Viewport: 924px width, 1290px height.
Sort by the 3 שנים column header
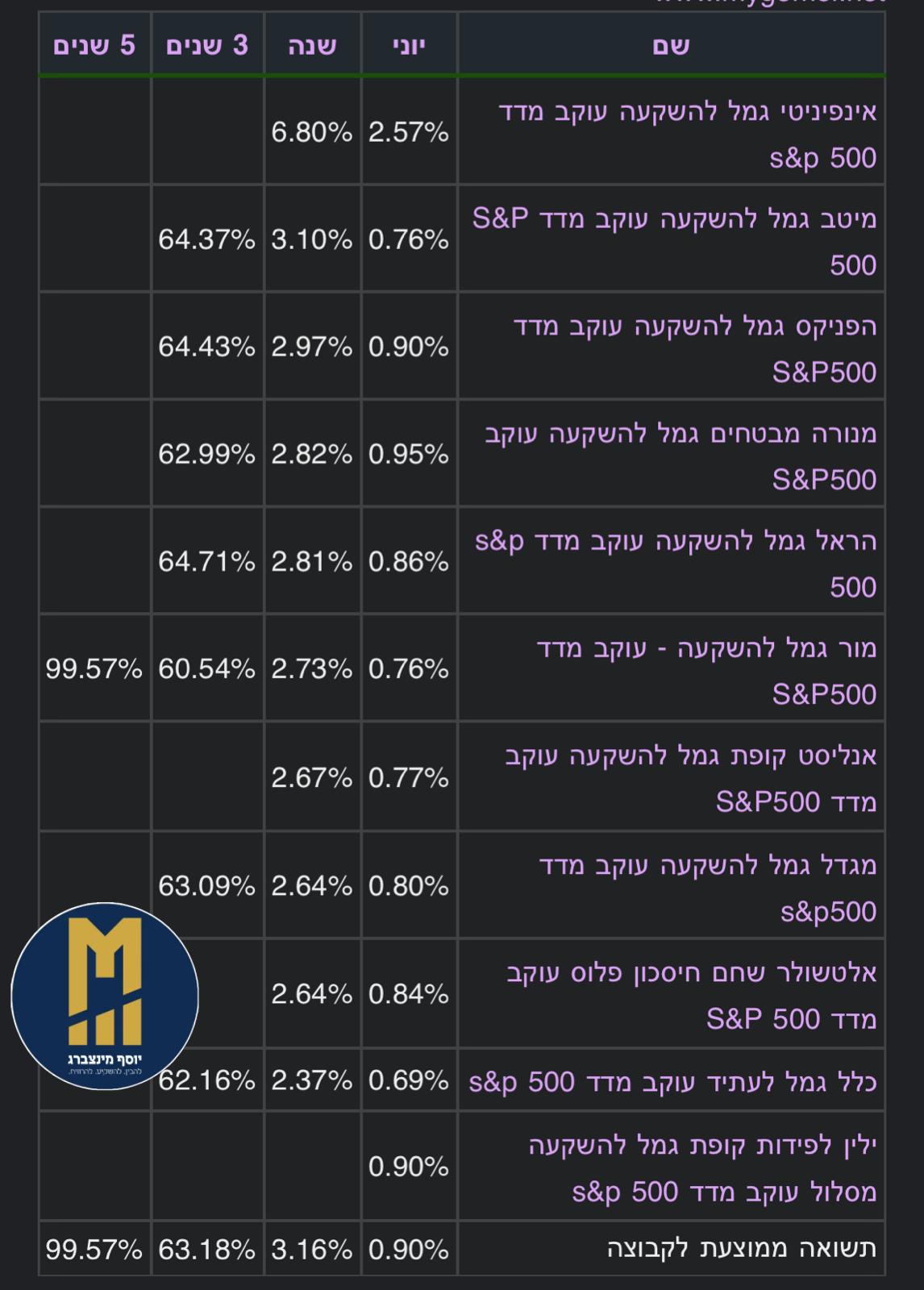[207, 45]
